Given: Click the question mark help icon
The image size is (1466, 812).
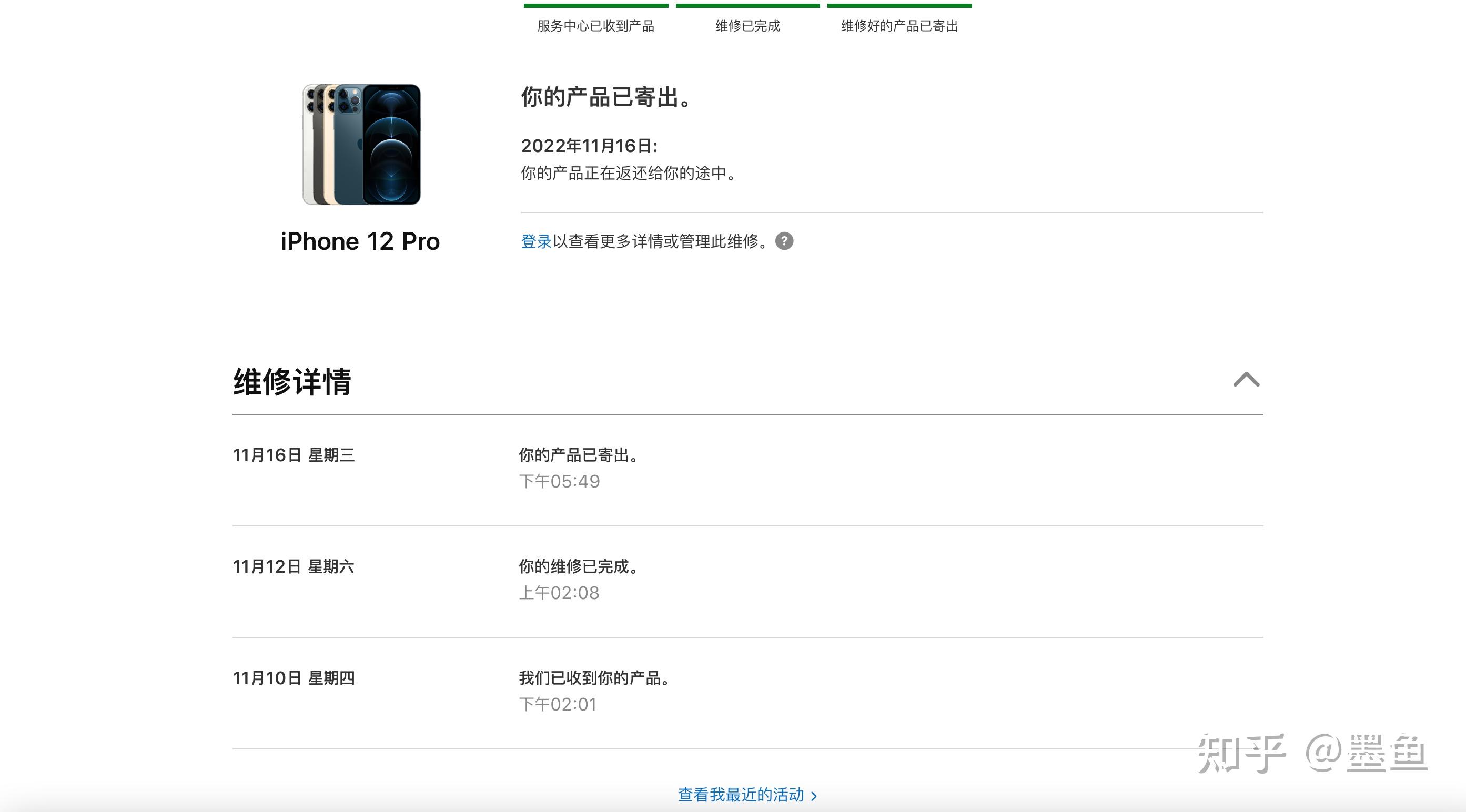Looking at the screenshot, I should tap(784, 241).
